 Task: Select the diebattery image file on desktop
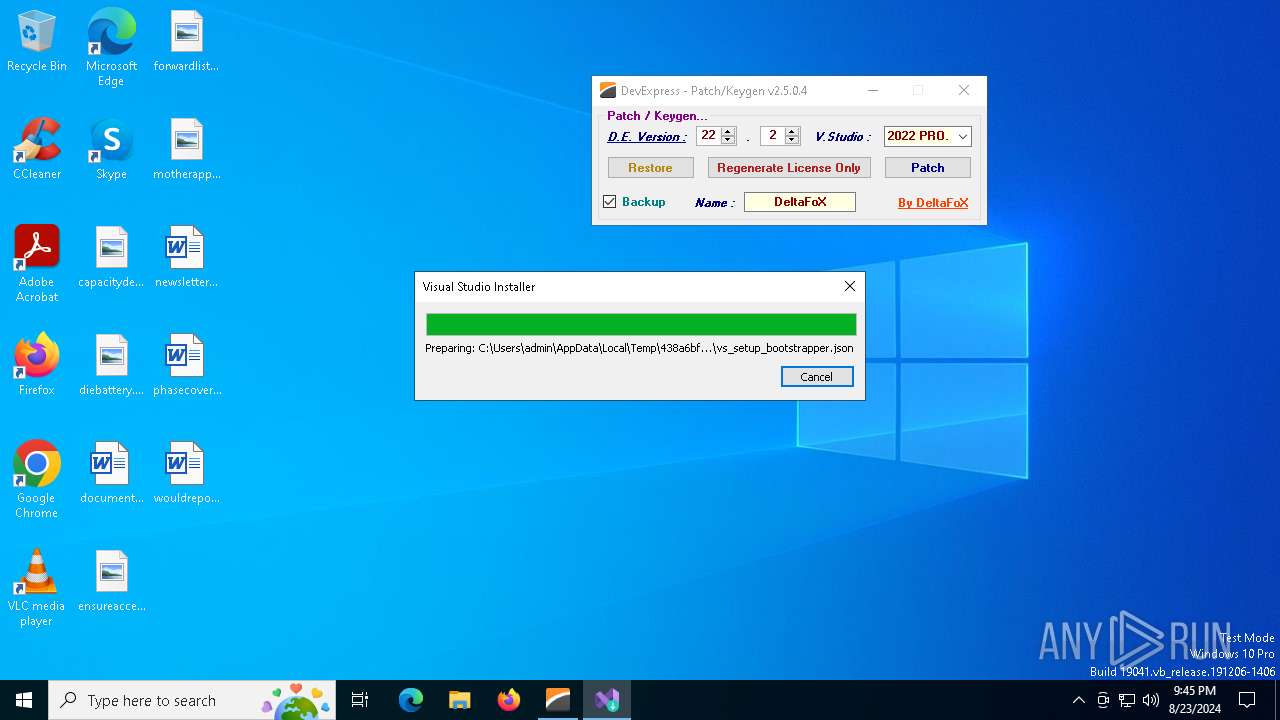[111, 366]
